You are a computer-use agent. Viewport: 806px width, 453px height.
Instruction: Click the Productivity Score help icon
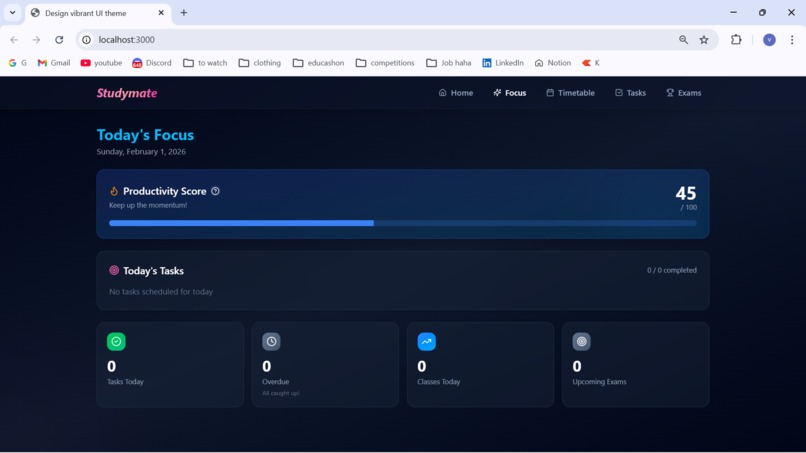click(215, 191)
